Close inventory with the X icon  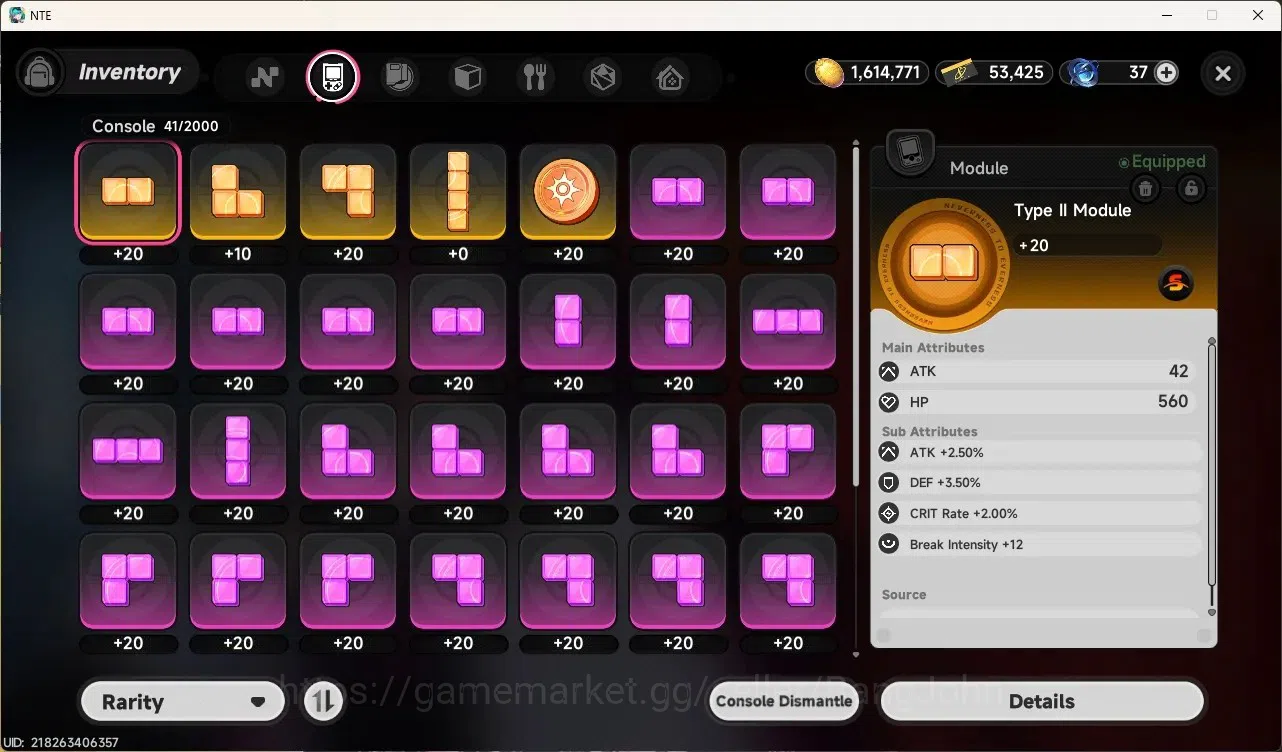(x=1222, y=73)
